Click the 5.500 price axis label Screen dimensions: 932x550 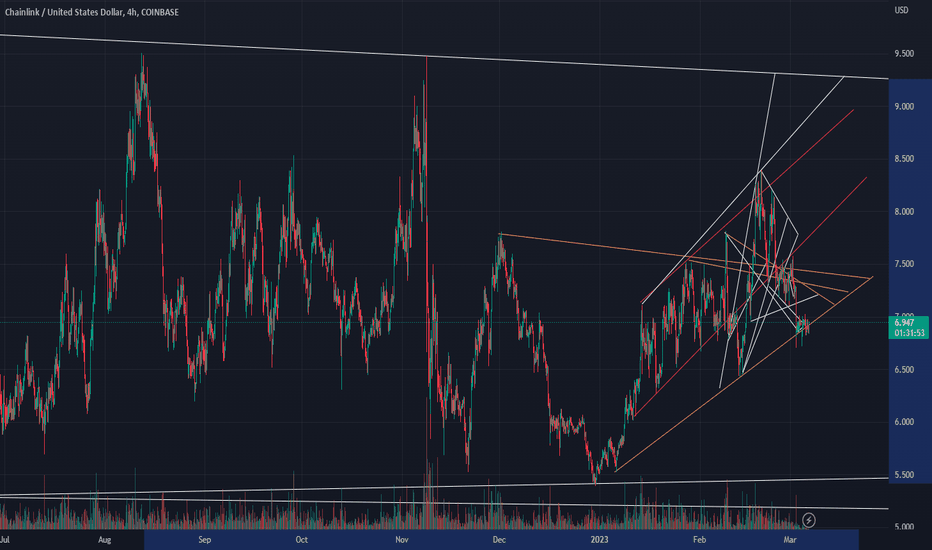904,475
